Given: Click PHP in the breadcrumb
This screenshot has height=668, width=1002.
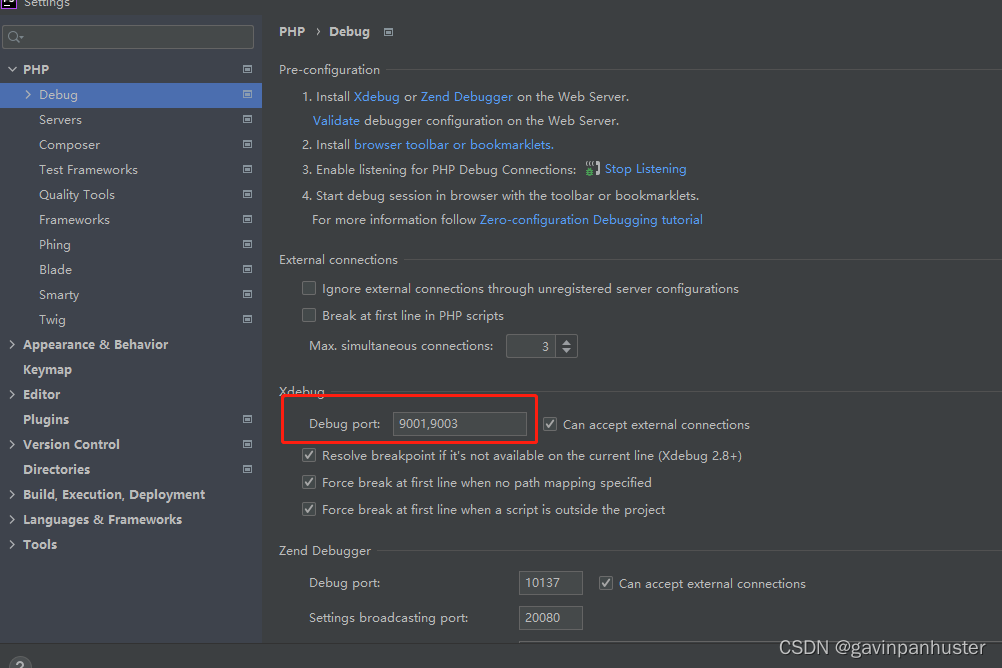Looking at the screenshot, I should pyautogui.click(x=292, y=31).
